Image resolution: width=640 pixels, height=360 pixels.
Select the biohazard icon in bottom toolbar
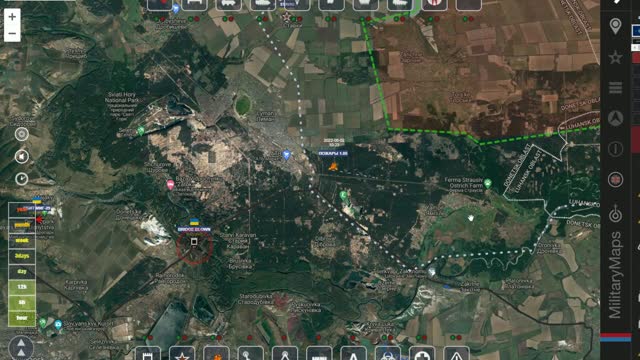click(388, 354)
